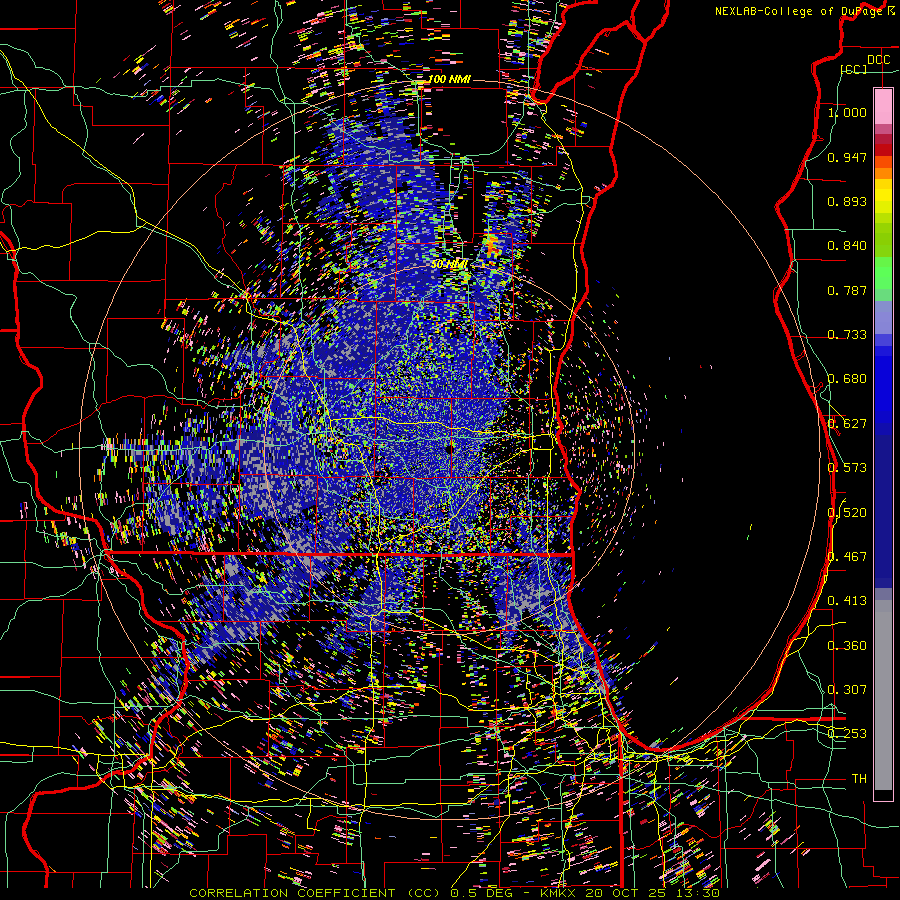Select the 1.000 legend value
This screenshot has width=900, height=900.
847,112
